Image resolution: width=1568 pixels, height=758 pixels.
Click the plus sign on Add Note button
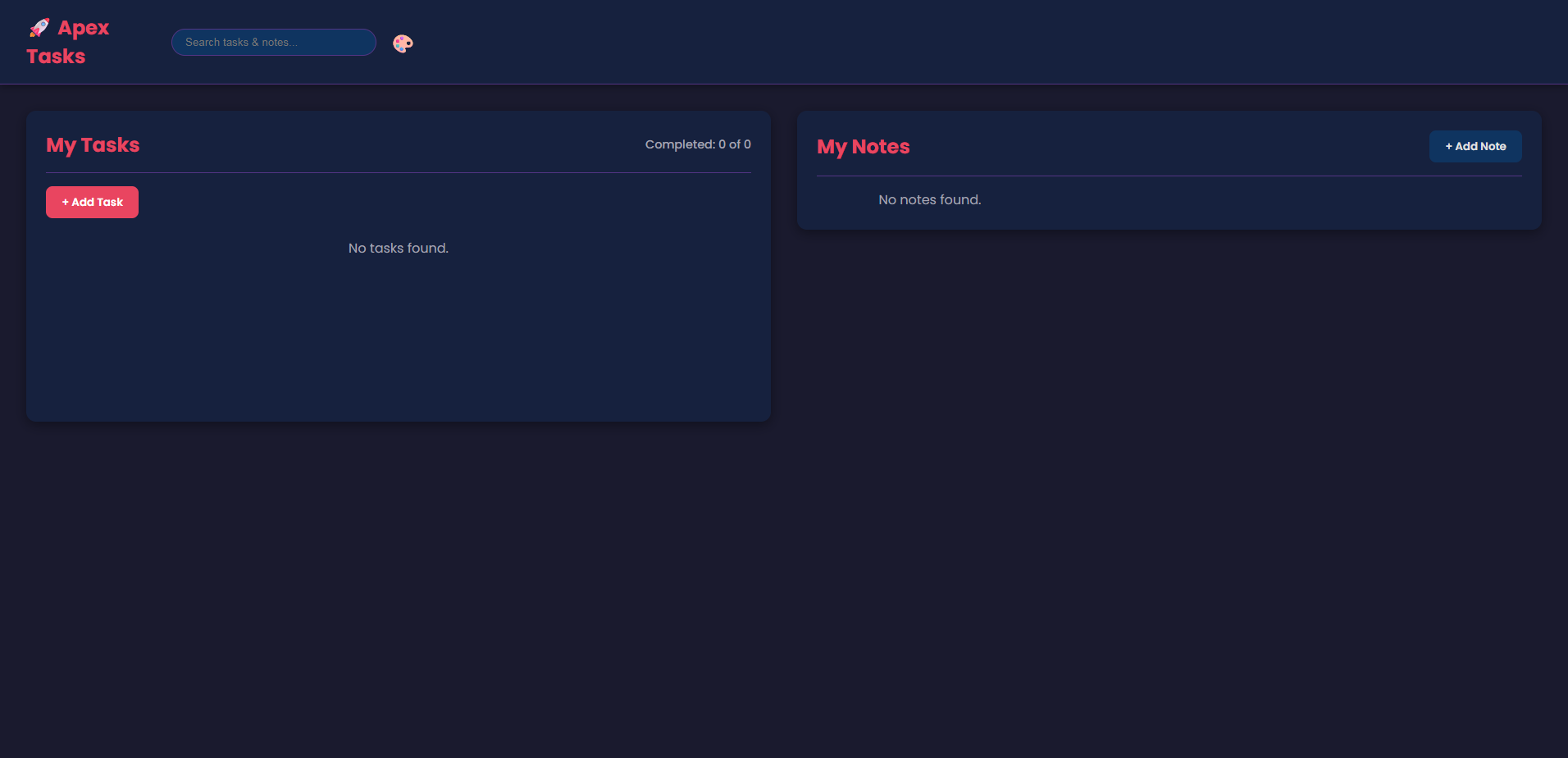point(1448,147)
